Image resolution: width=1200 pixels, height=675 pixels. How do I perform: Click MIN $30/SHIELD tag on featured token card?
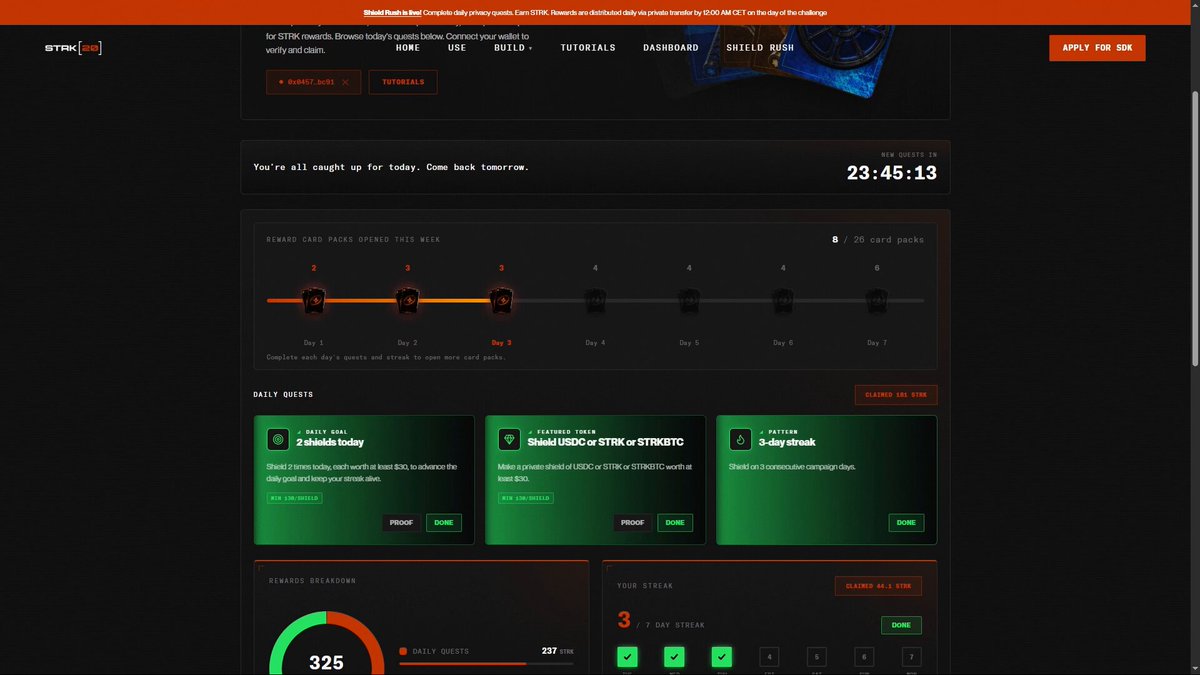[x=526, y=498]
